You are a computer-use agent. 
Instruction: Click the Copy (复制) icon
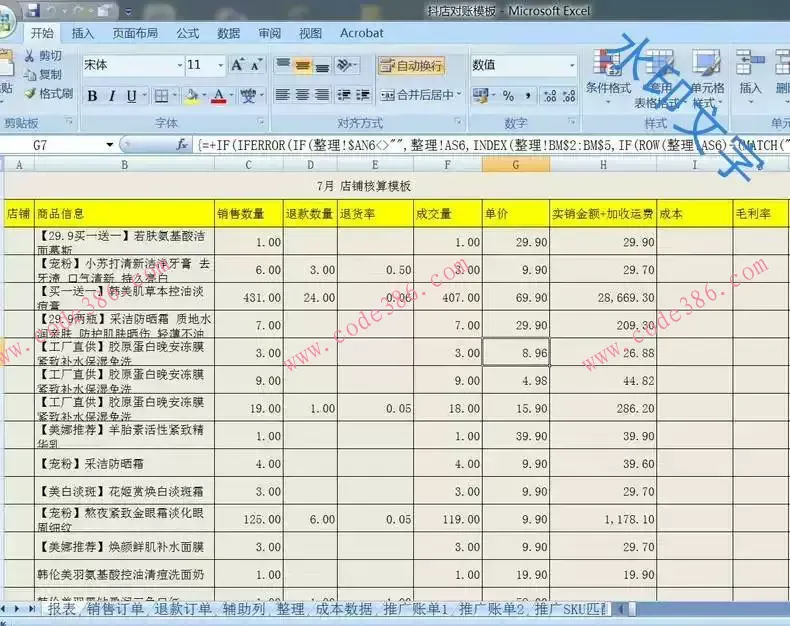click(30, 75)
